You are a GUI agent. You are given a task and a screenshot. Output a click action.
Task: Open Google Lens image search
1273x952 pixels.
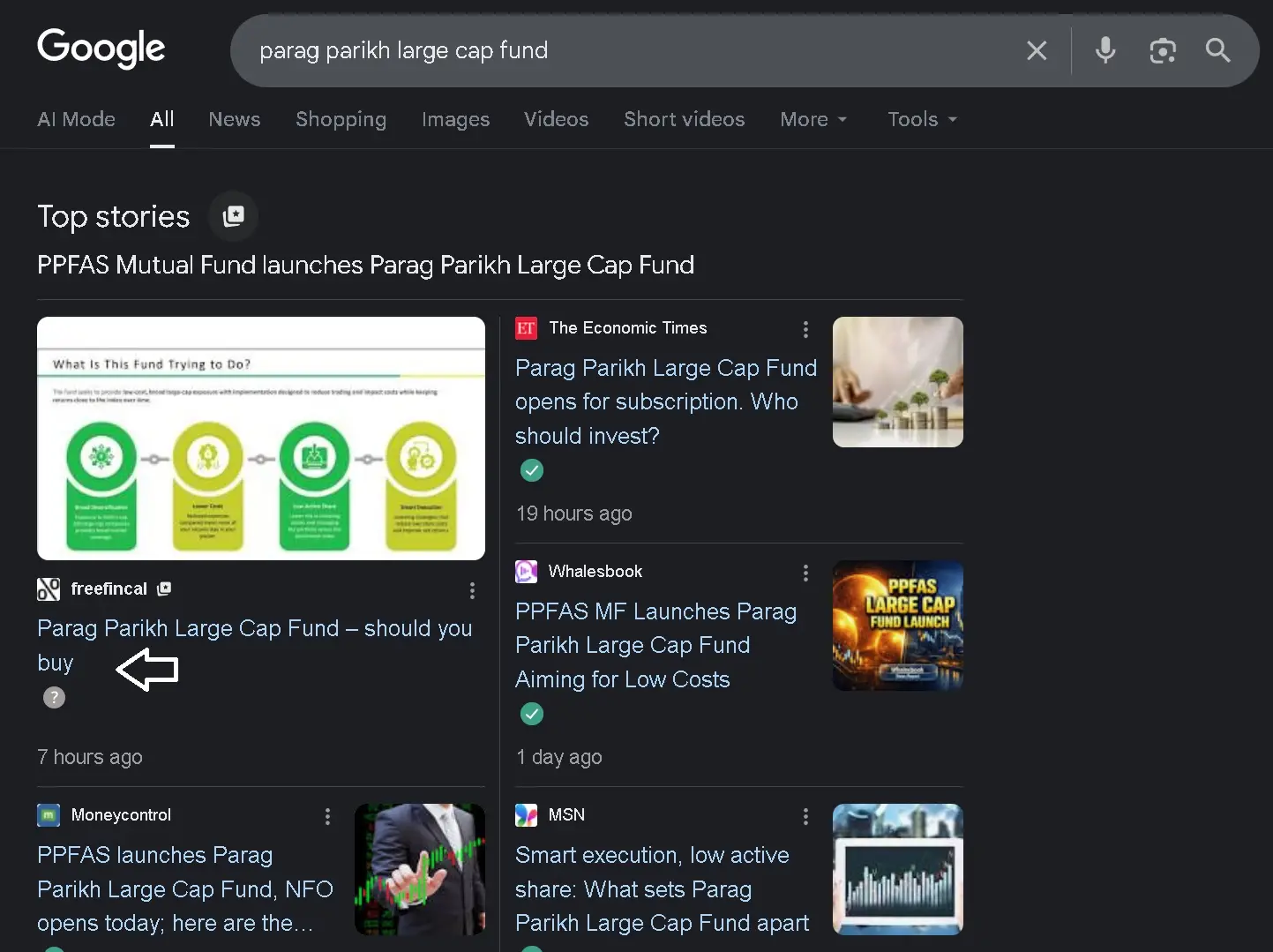click(x=1162, y=51)
